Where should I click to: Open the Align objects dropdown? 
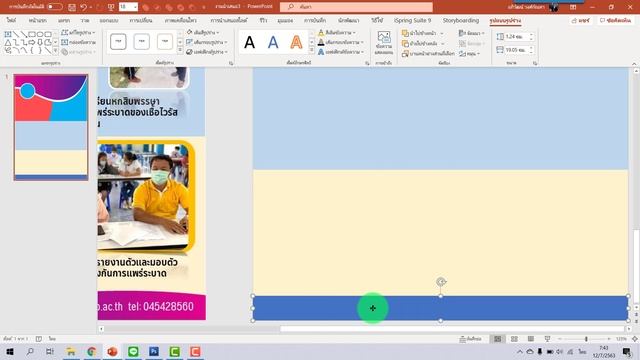click(472, 33)
